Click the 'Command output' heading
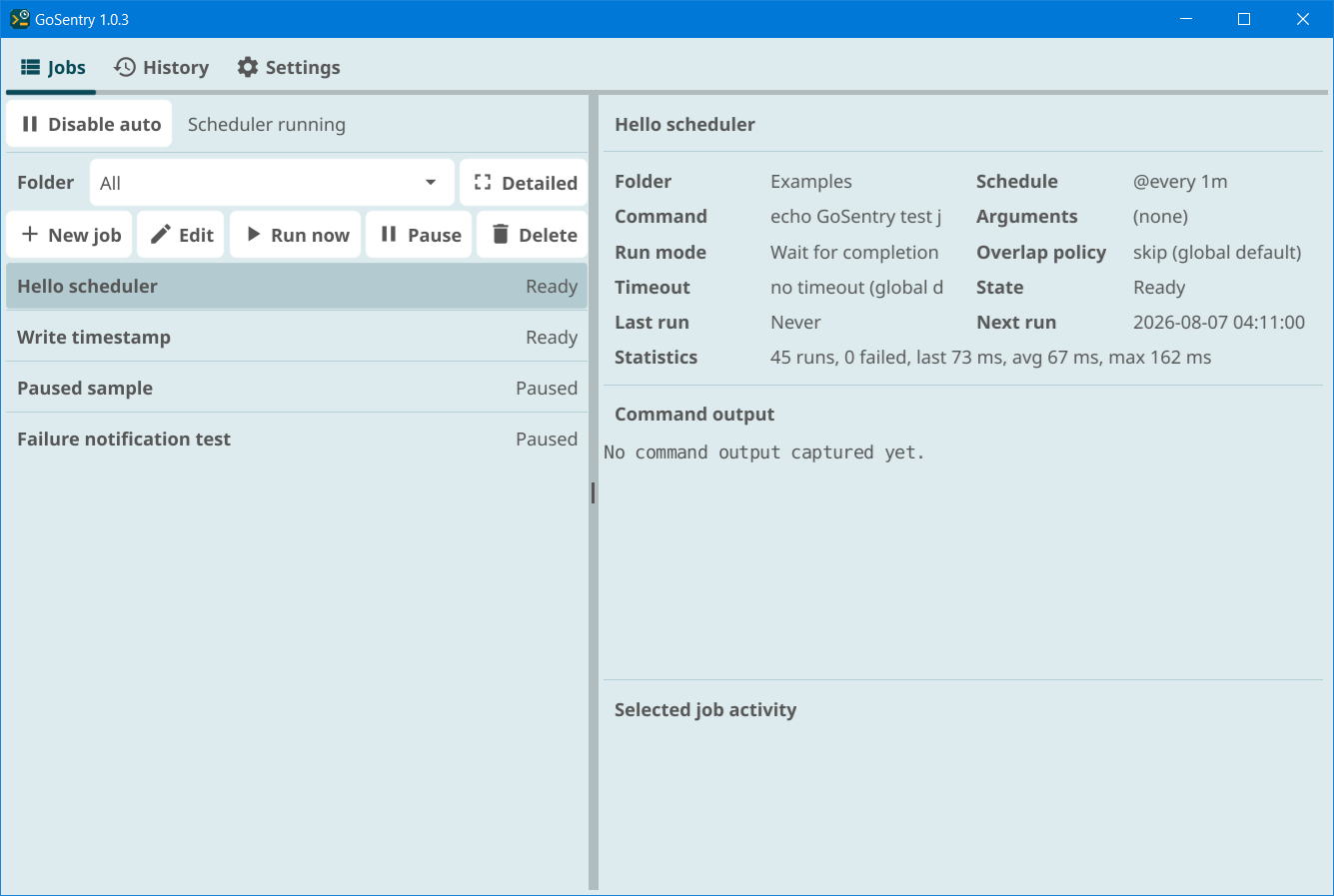The height and width of the screenshot is (896, 1334). pyautogui.click(x=694, y=415)
